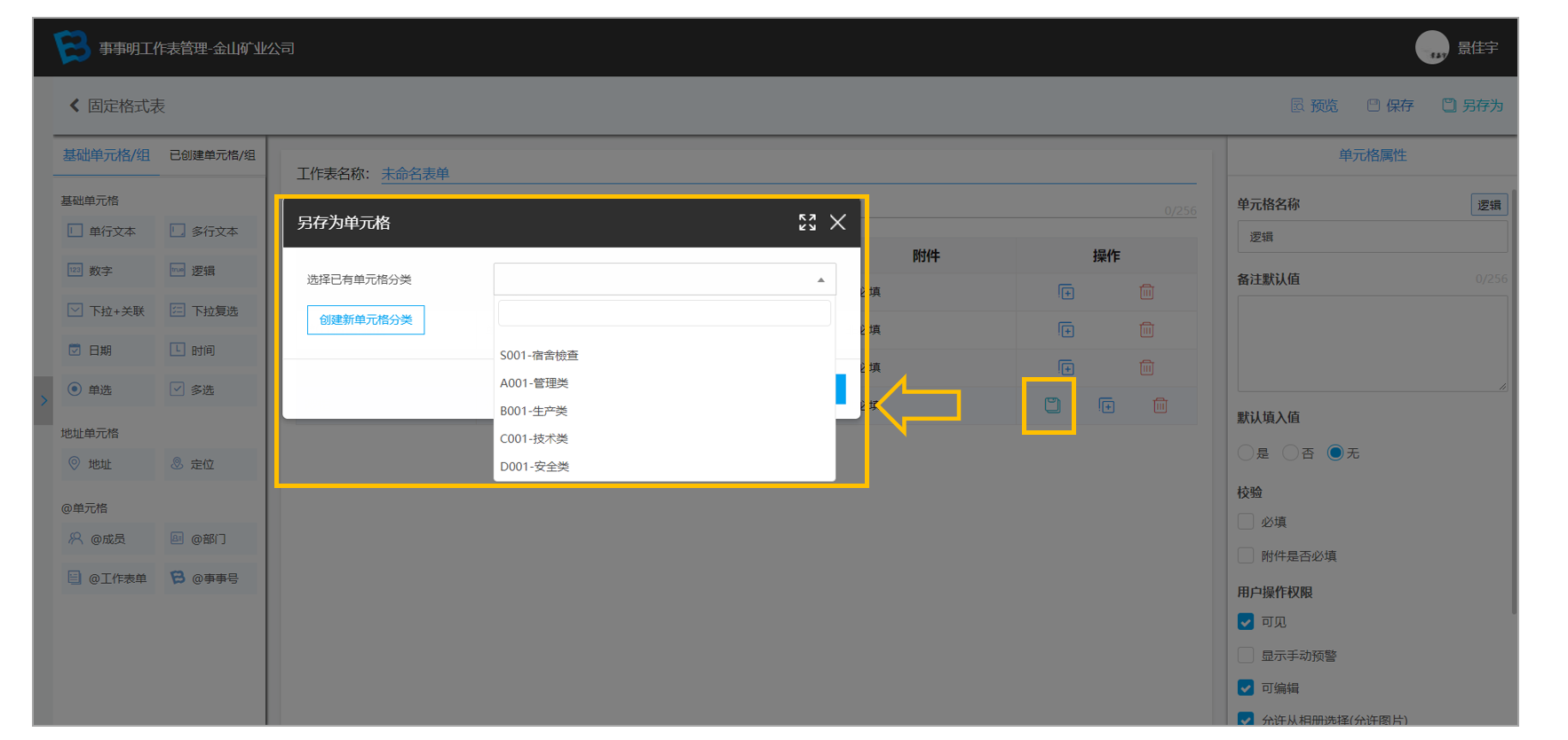Click the copy icon in the first table row
This screenshot has height=740, width=1568.
[x=1066, y=292]
